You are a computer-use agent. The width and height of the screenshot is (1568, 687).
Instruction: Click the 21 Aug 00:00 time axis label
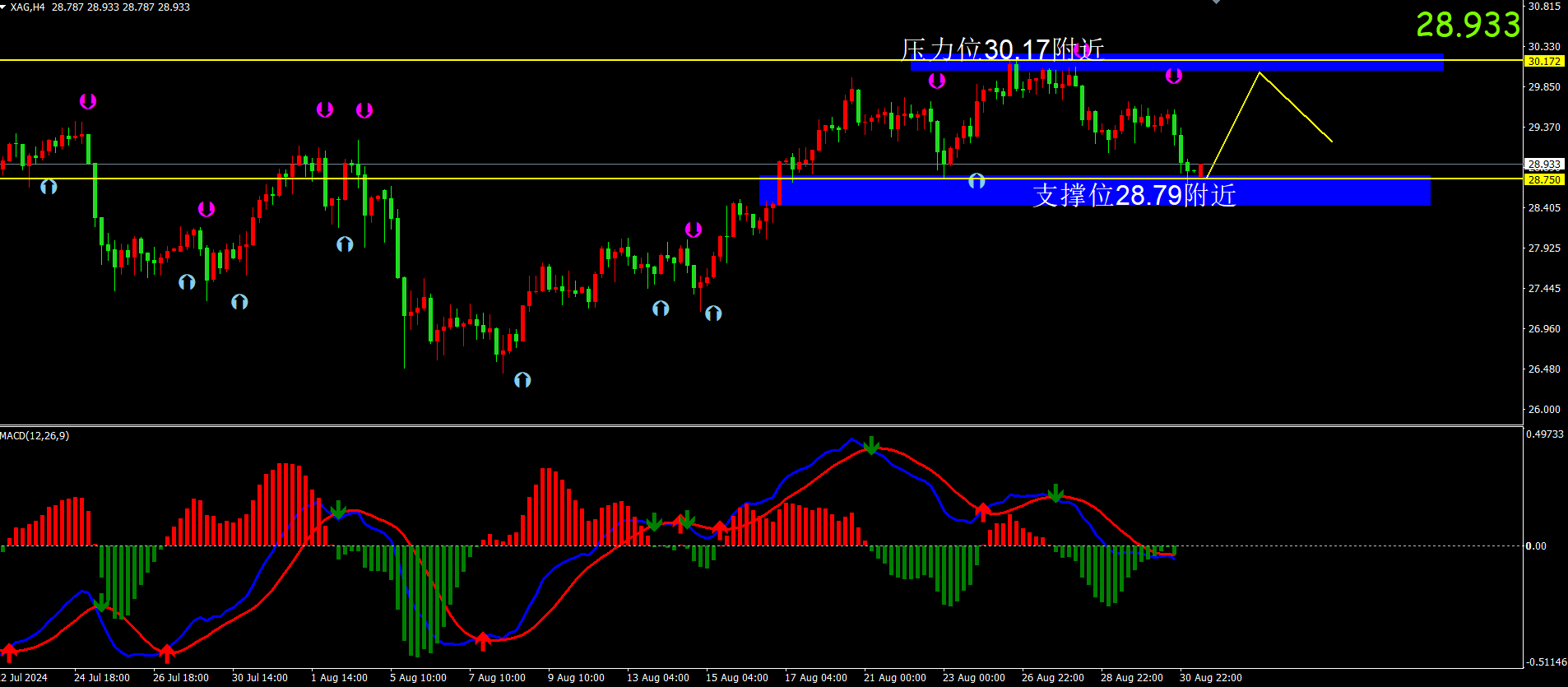coord(894,678)
